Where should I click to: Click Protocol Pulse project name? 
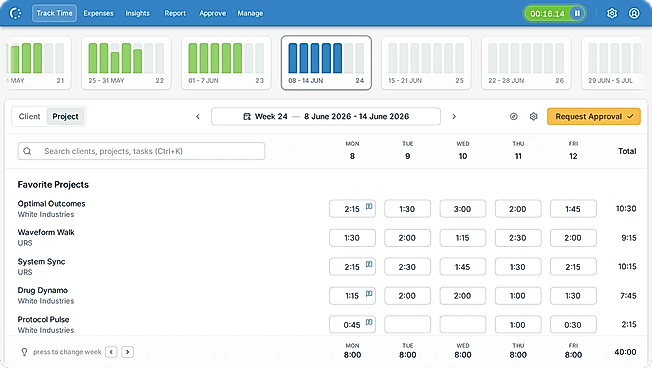(44, 319)
